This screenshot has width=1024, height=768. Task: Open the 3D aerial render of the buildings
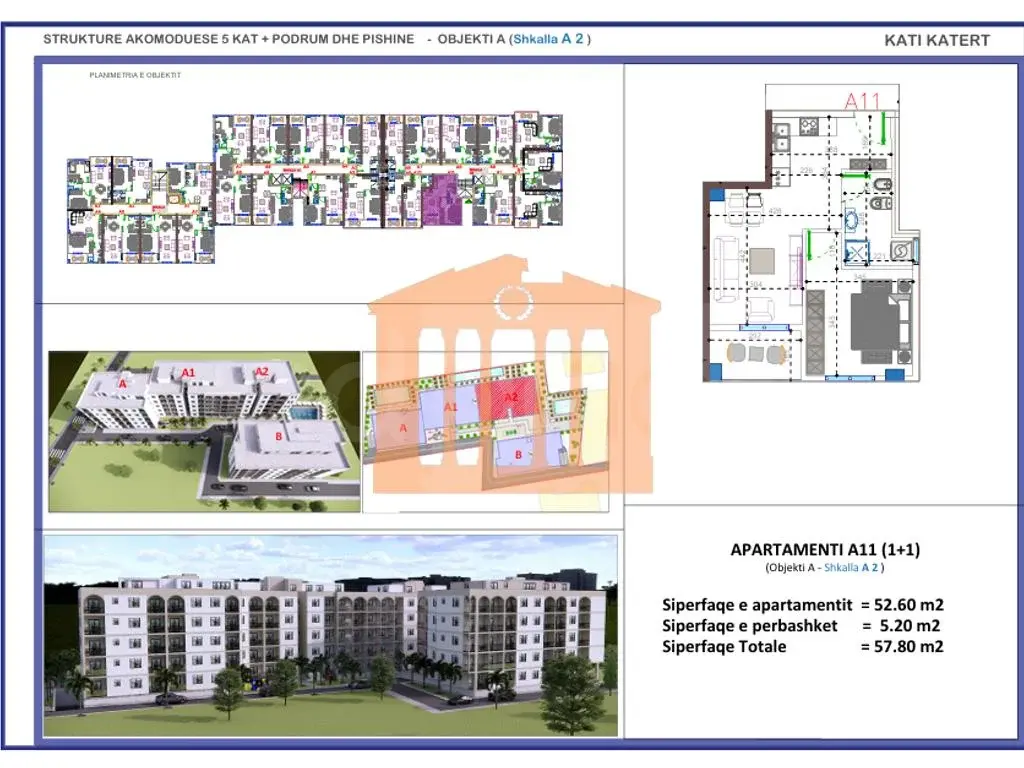(204, 432)
